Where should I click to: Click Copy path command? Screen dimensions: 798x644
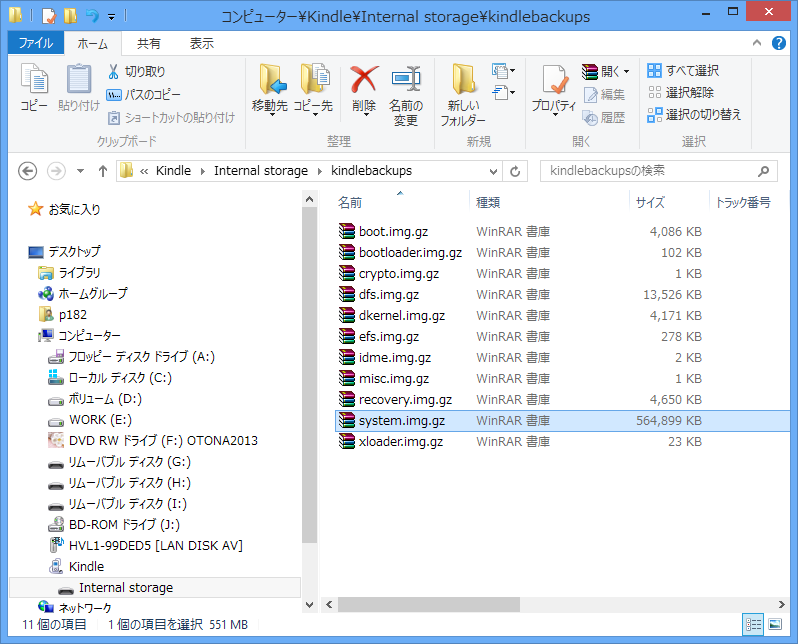pyautogui.click(x=143, y=95)
